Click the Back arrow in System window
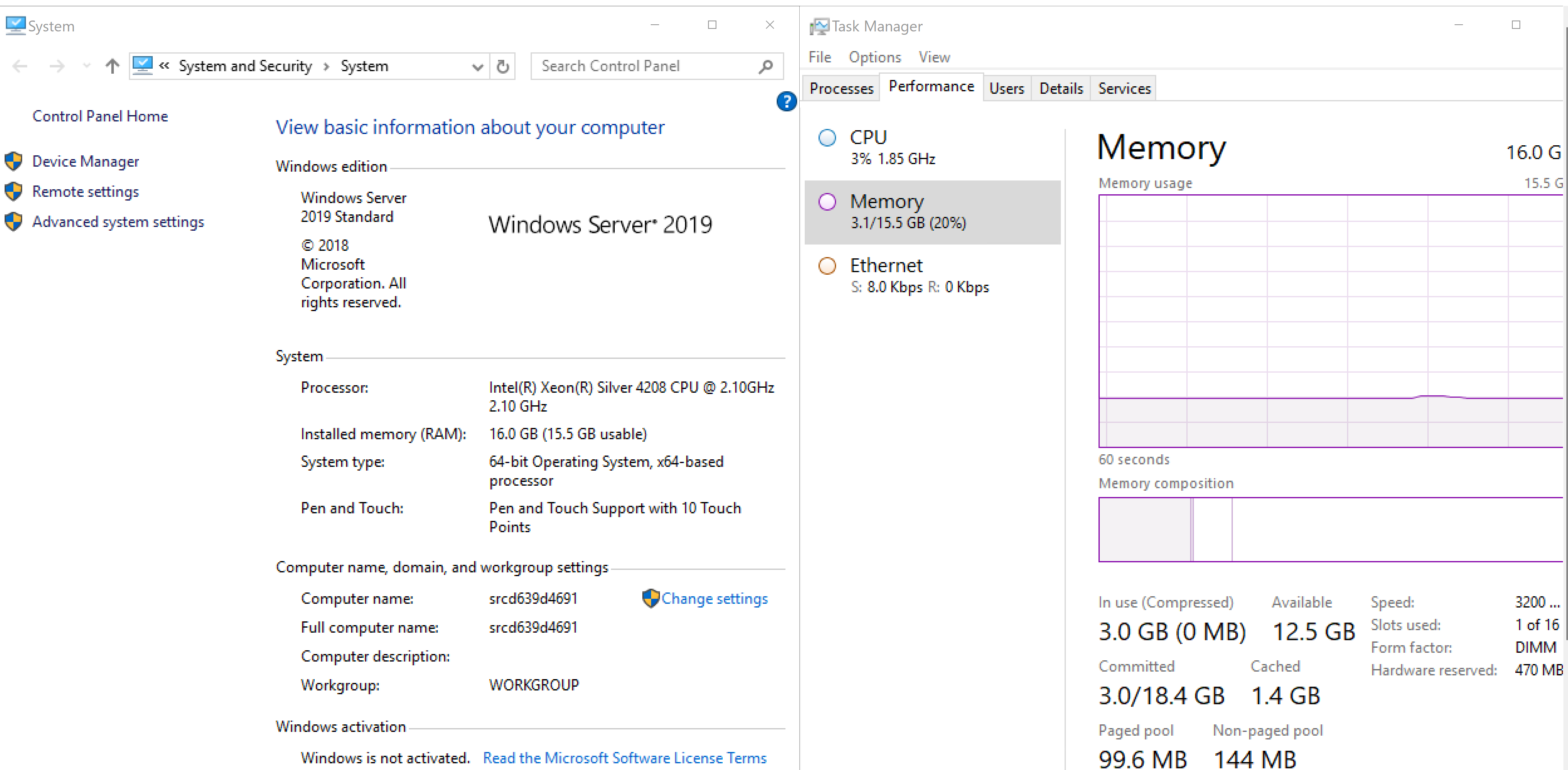This screenshot has width=1568, height=770. (20, 66)
